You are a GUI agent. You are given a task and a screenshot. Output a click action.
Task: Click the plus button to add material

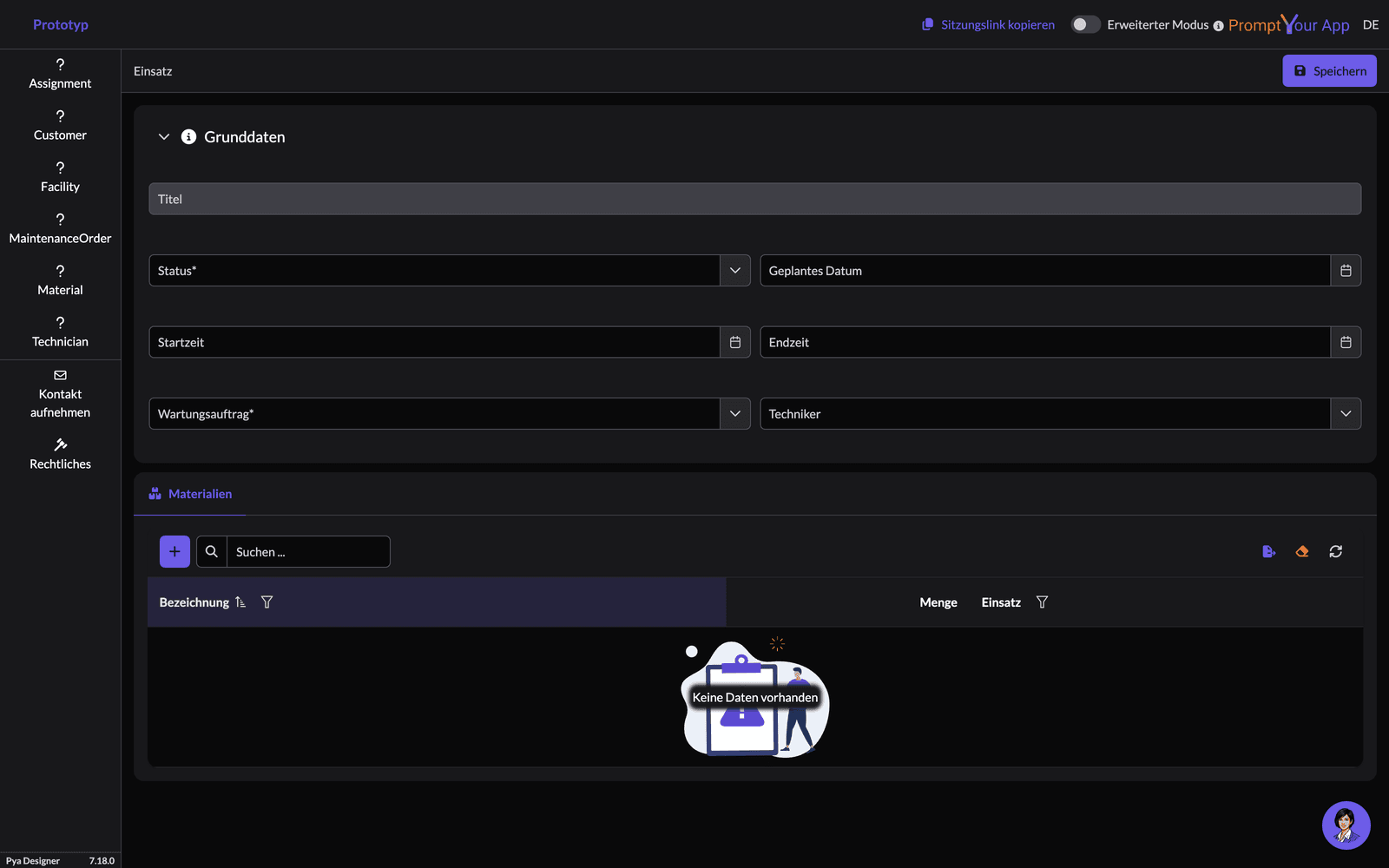(174, 551)
